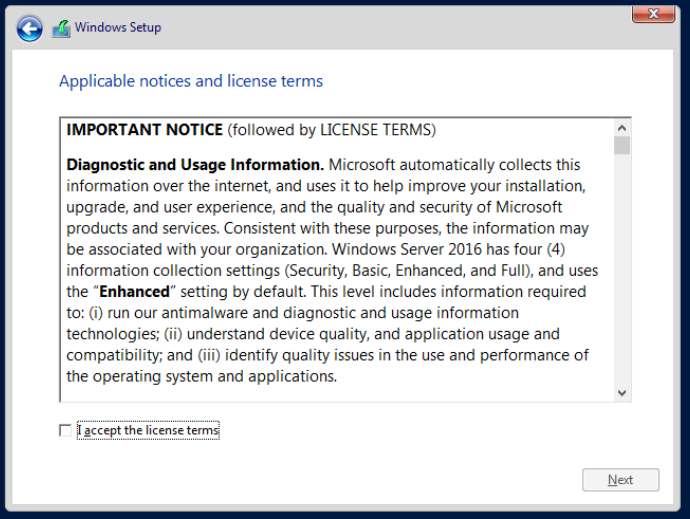Close the Windows Setup window
690x519 pixels.
pos(652,13)
